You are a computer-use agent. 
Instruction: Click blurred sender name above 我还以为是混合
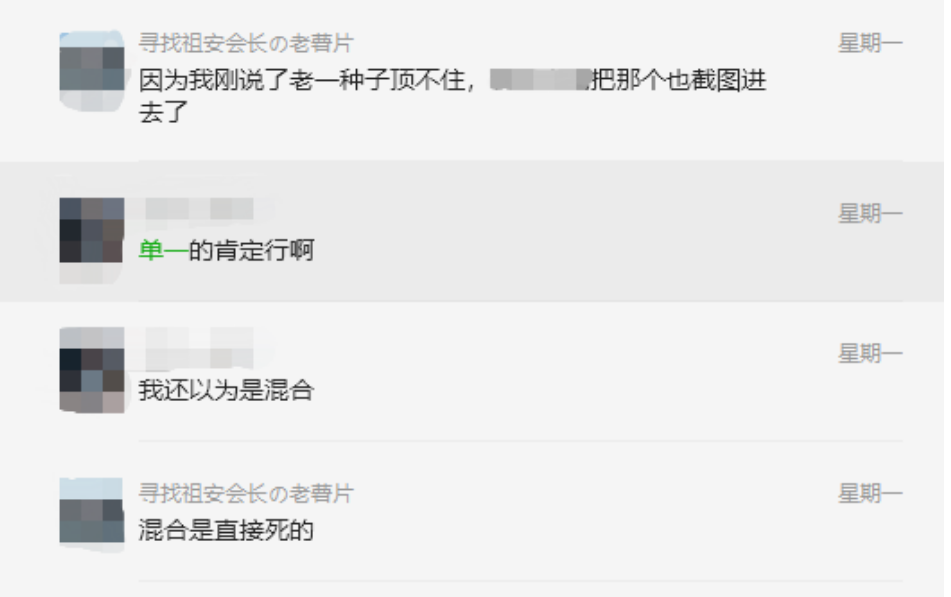tap(199, 348)
